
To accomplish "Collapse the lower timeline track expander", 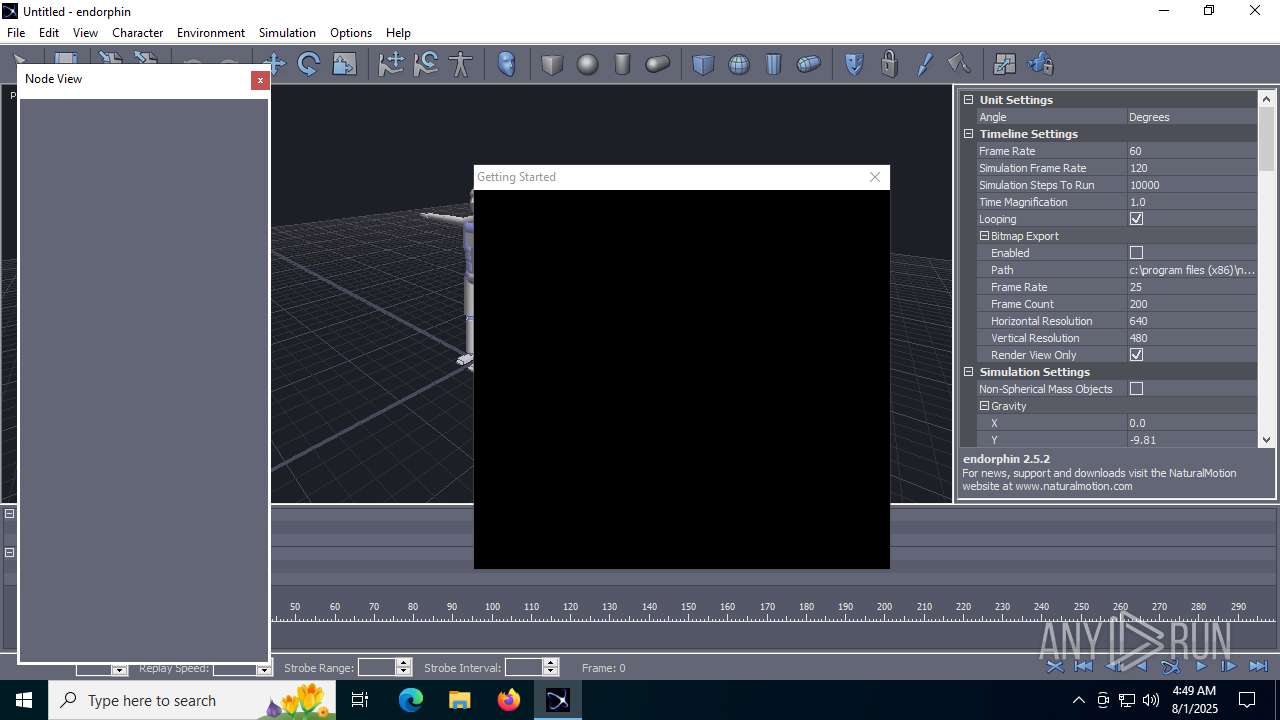I will pyautogui.click(x=9, y=553).
